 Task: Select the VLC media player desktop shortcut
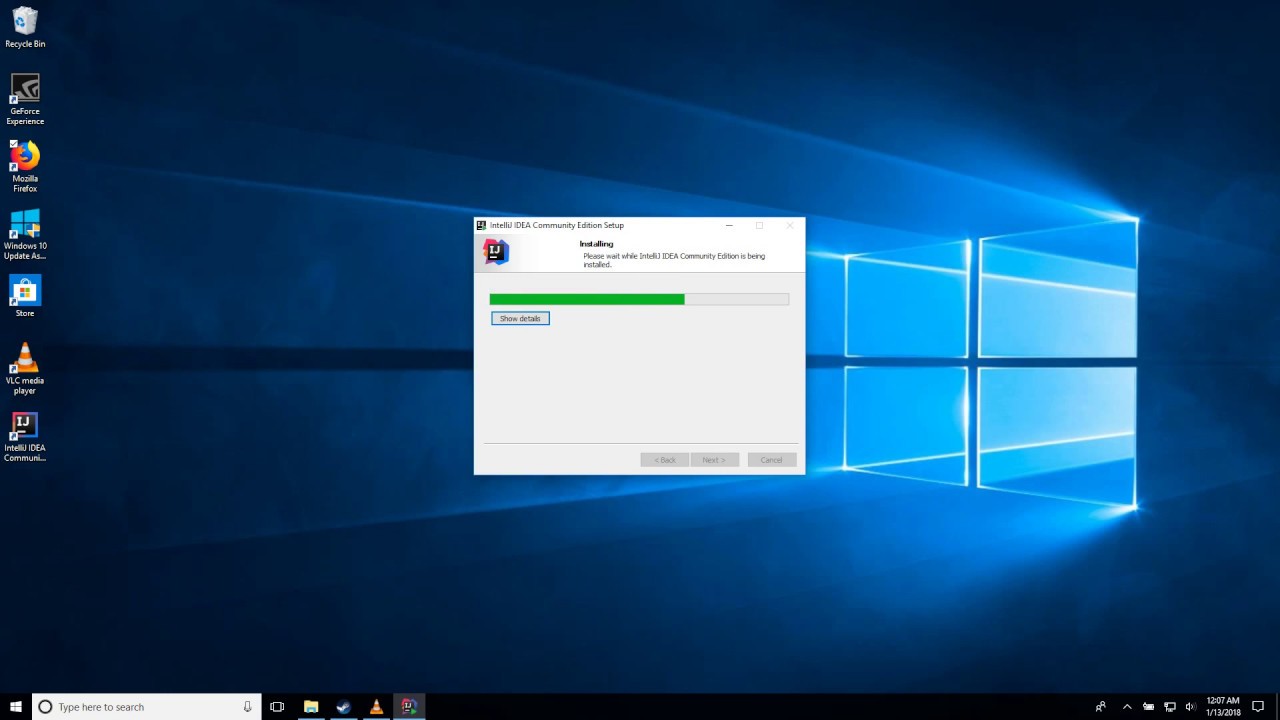pyautogui.click(x=25, y=368)
